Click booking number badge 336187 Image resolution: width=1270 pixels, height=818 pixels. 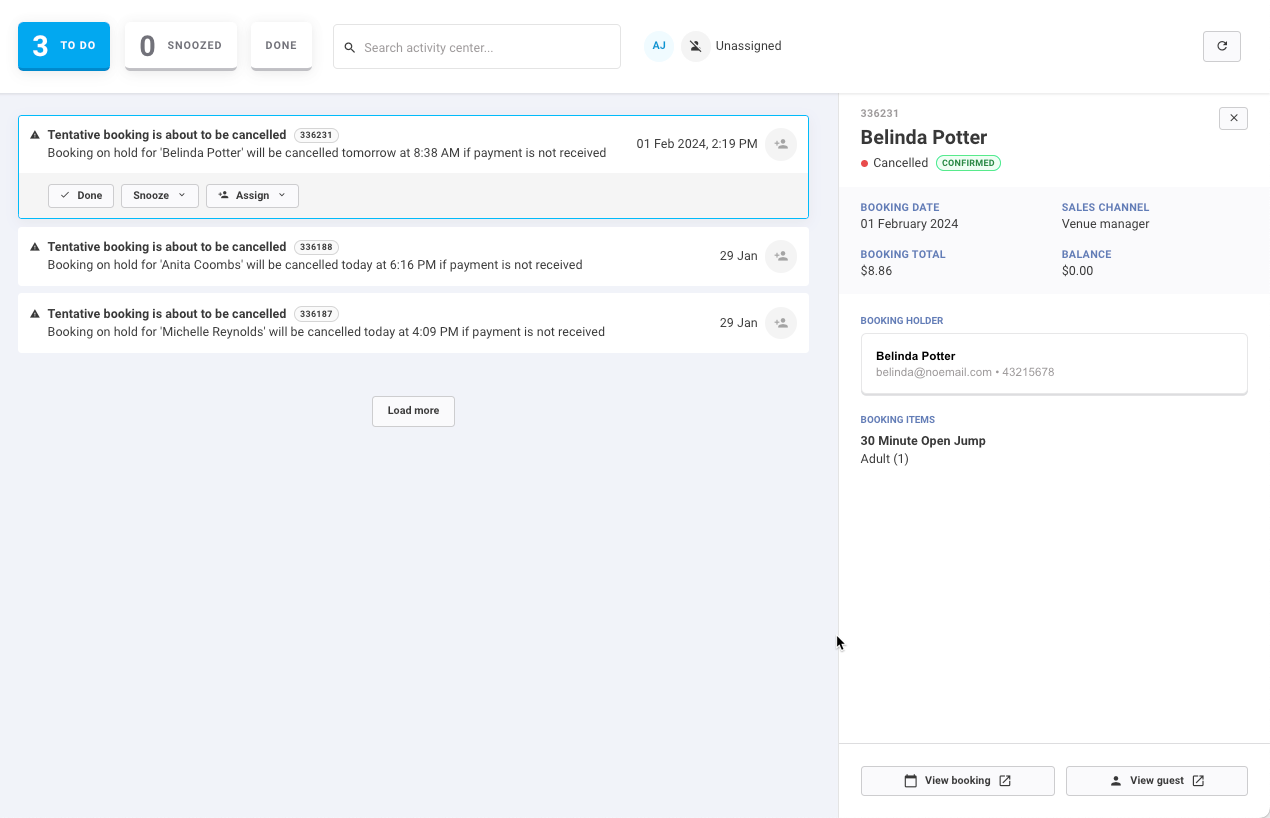[316, 314]
